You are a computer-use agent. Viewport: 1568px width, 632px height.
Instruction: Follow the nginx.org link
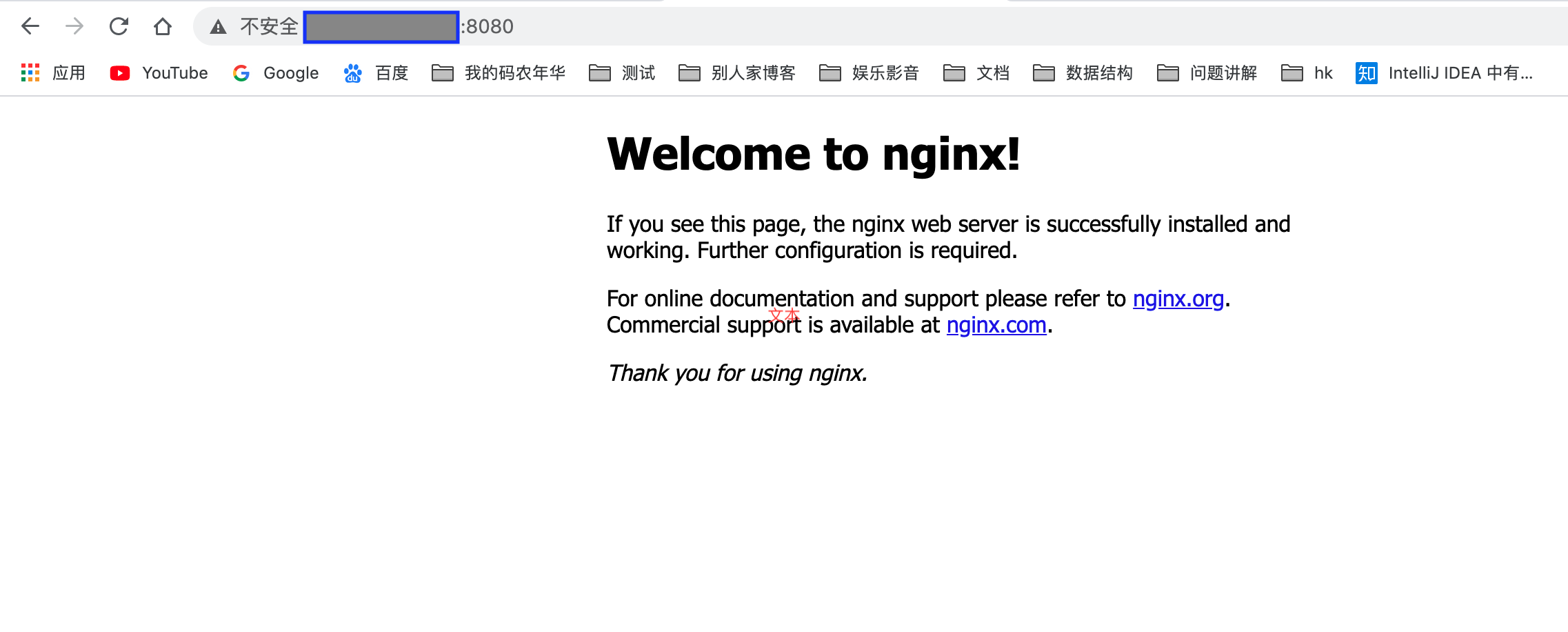(x=1178, y=299)
